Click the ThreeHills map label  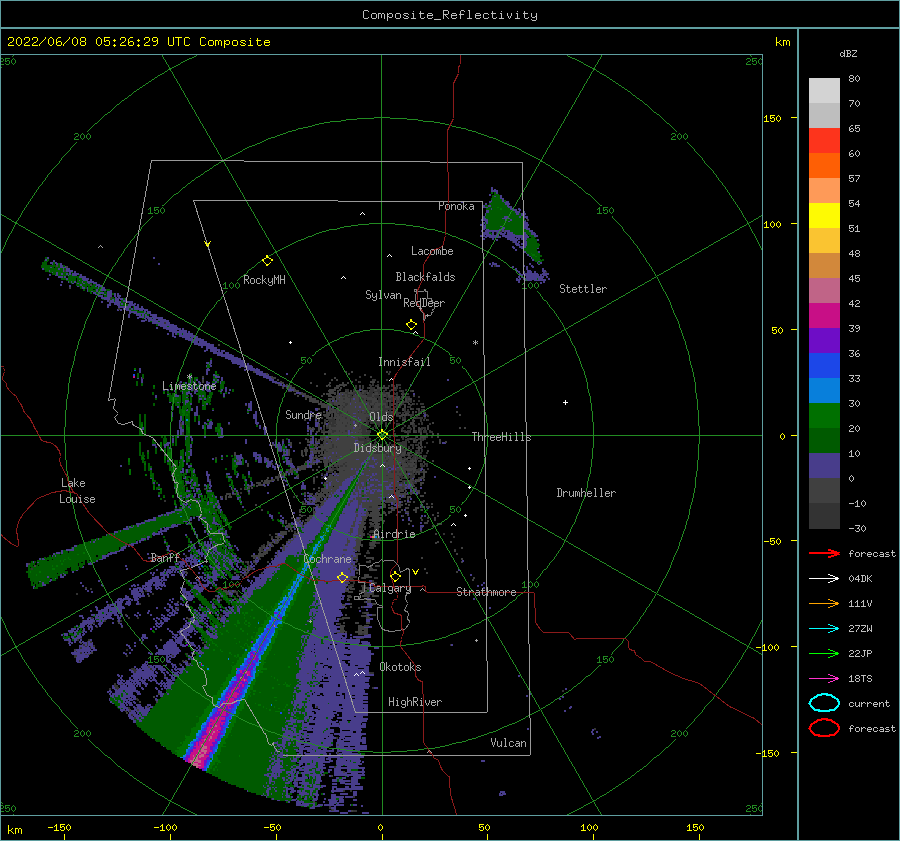click(x=502, y=437)
